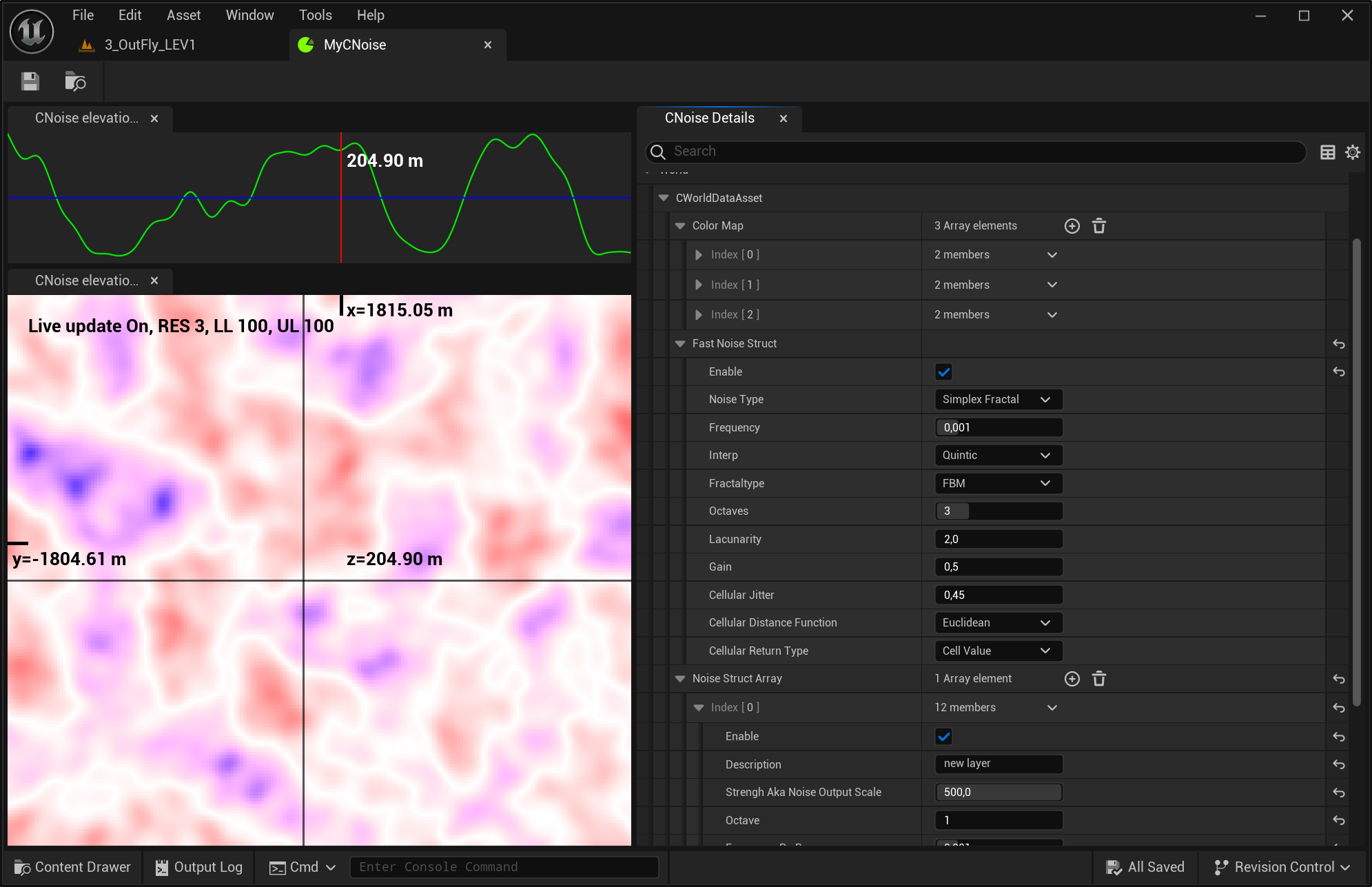This screenshot has width=1372, height=887.
Task: Expand Color Map Index [0]
Action: coord(699,255)
